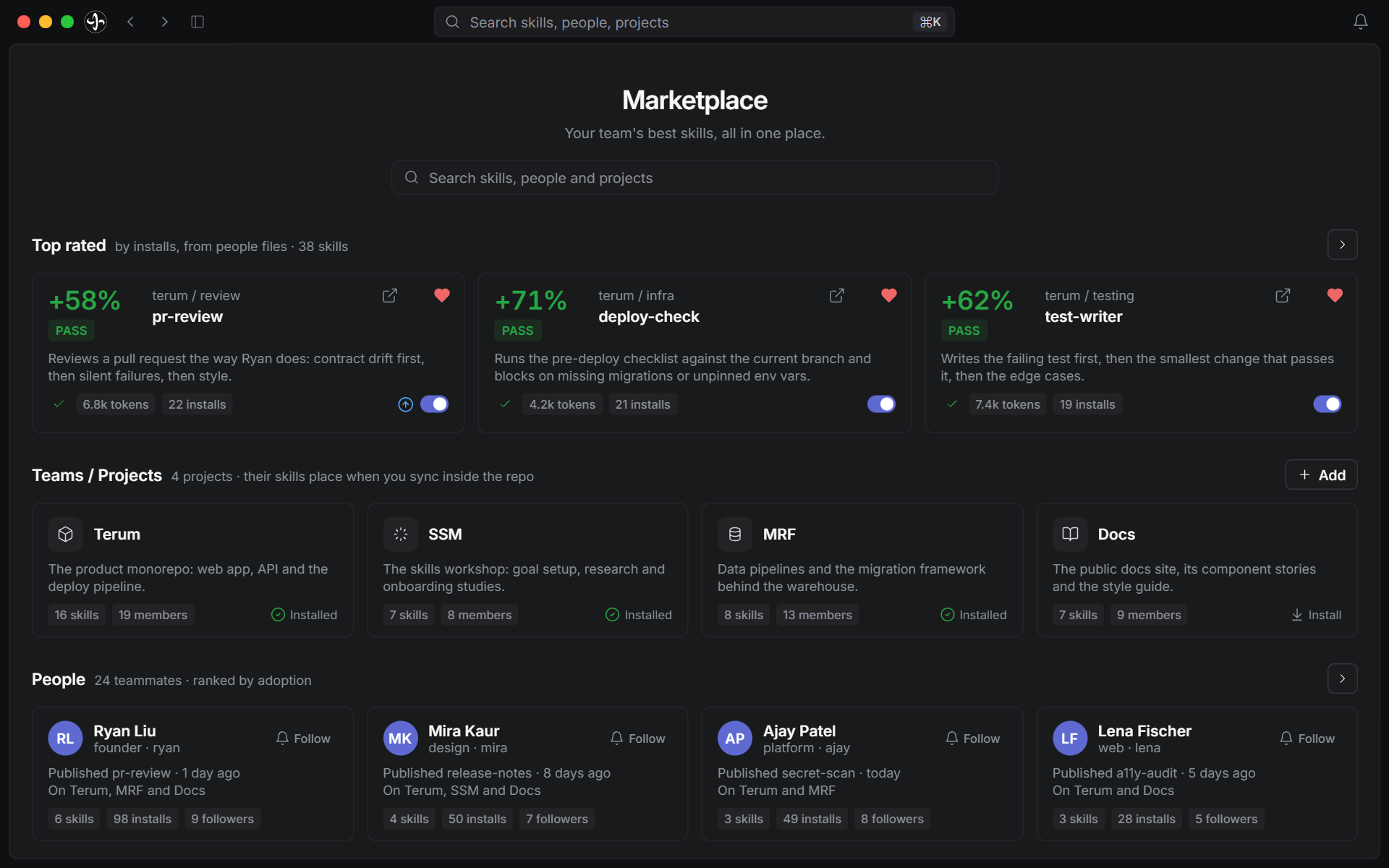
Task: Open test-writer external link icon
Action: pyautogui.click(x=1283, y=296)
